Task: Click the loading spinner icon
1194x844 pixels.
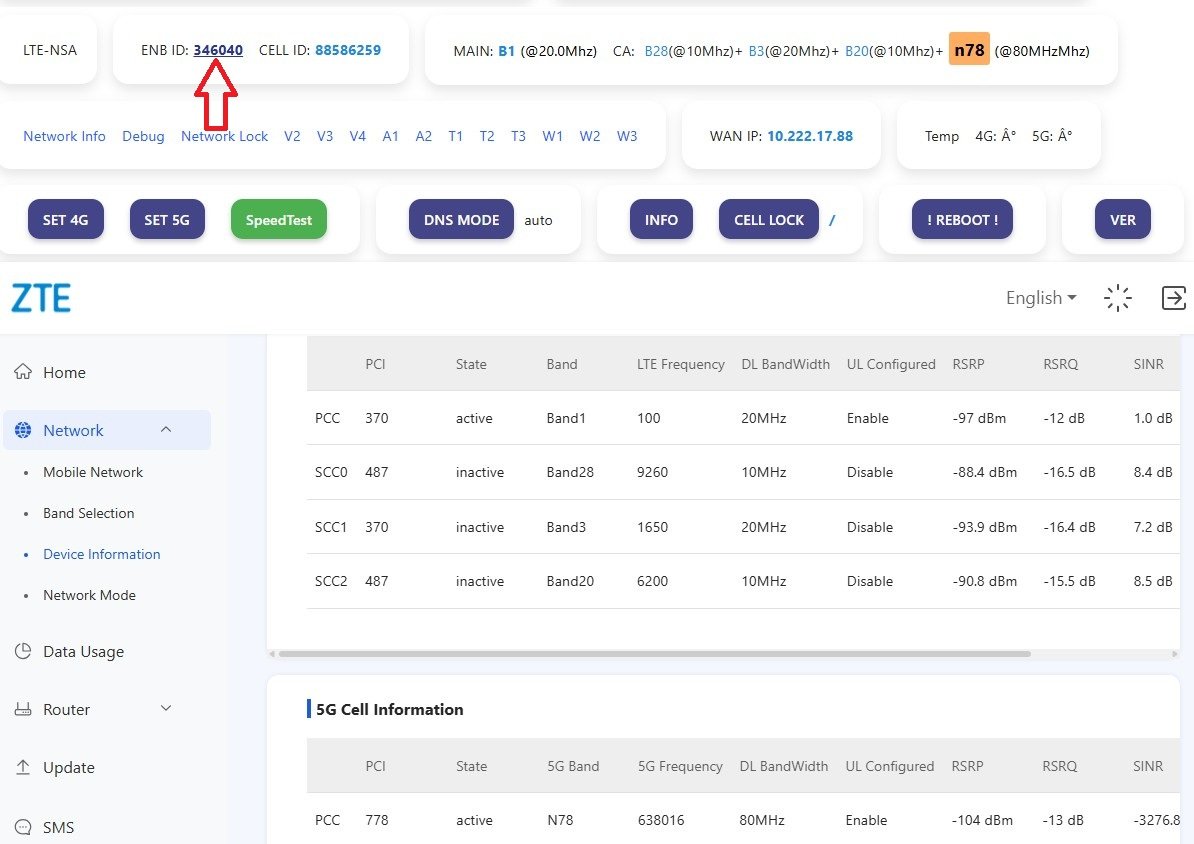Action: pyautogui.click(x=1117, y=298)
